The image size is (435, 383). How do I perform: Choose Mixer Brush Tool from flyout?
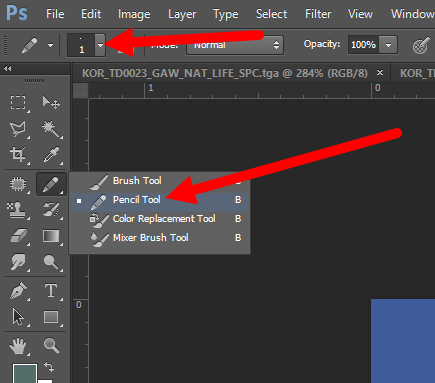coord(160,238)
